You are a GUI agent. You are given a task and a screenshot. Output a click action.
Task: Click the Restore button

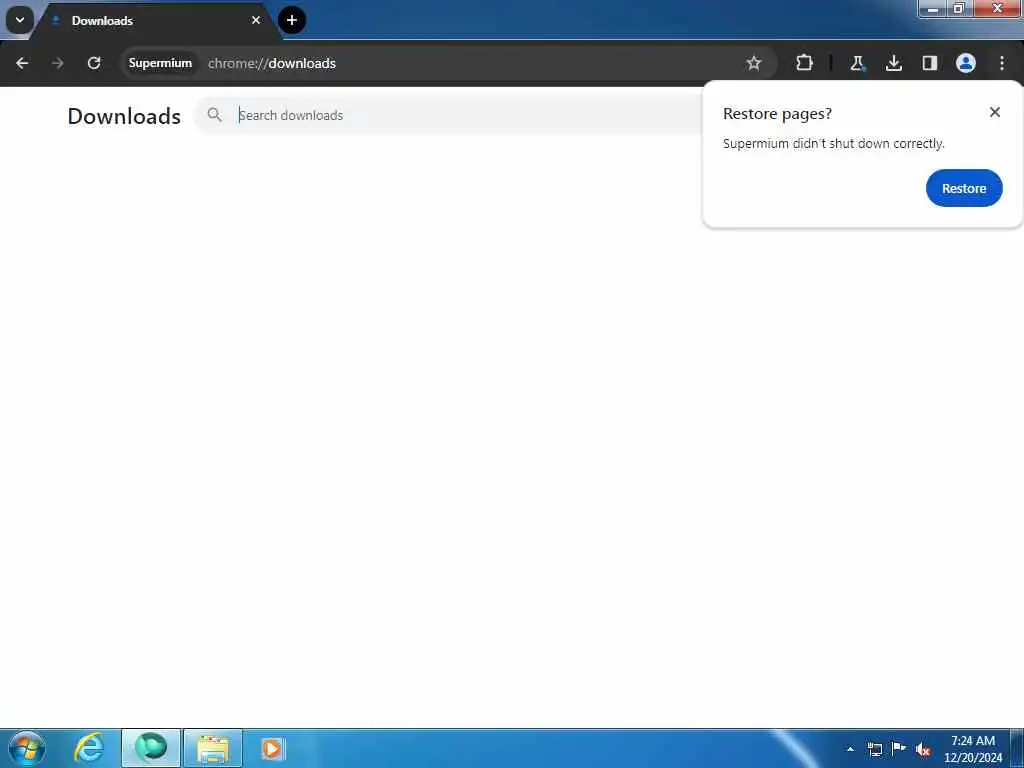964,188
